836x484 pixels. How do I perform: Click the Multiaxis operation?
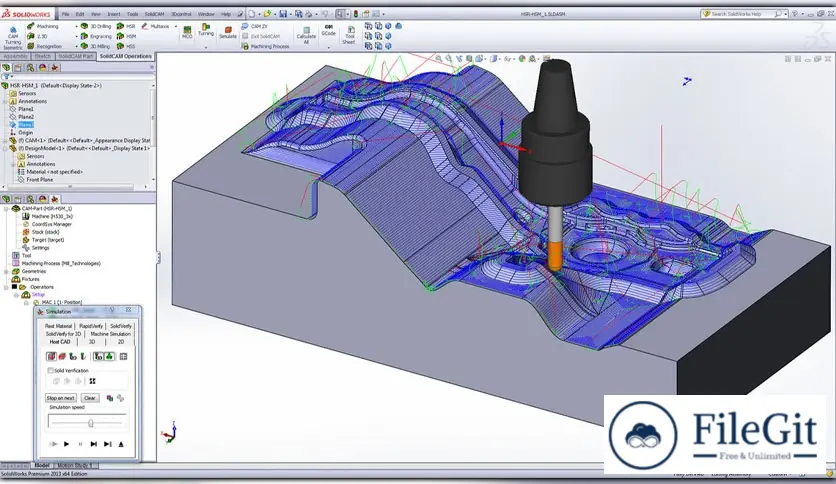(x=155, y=26)
